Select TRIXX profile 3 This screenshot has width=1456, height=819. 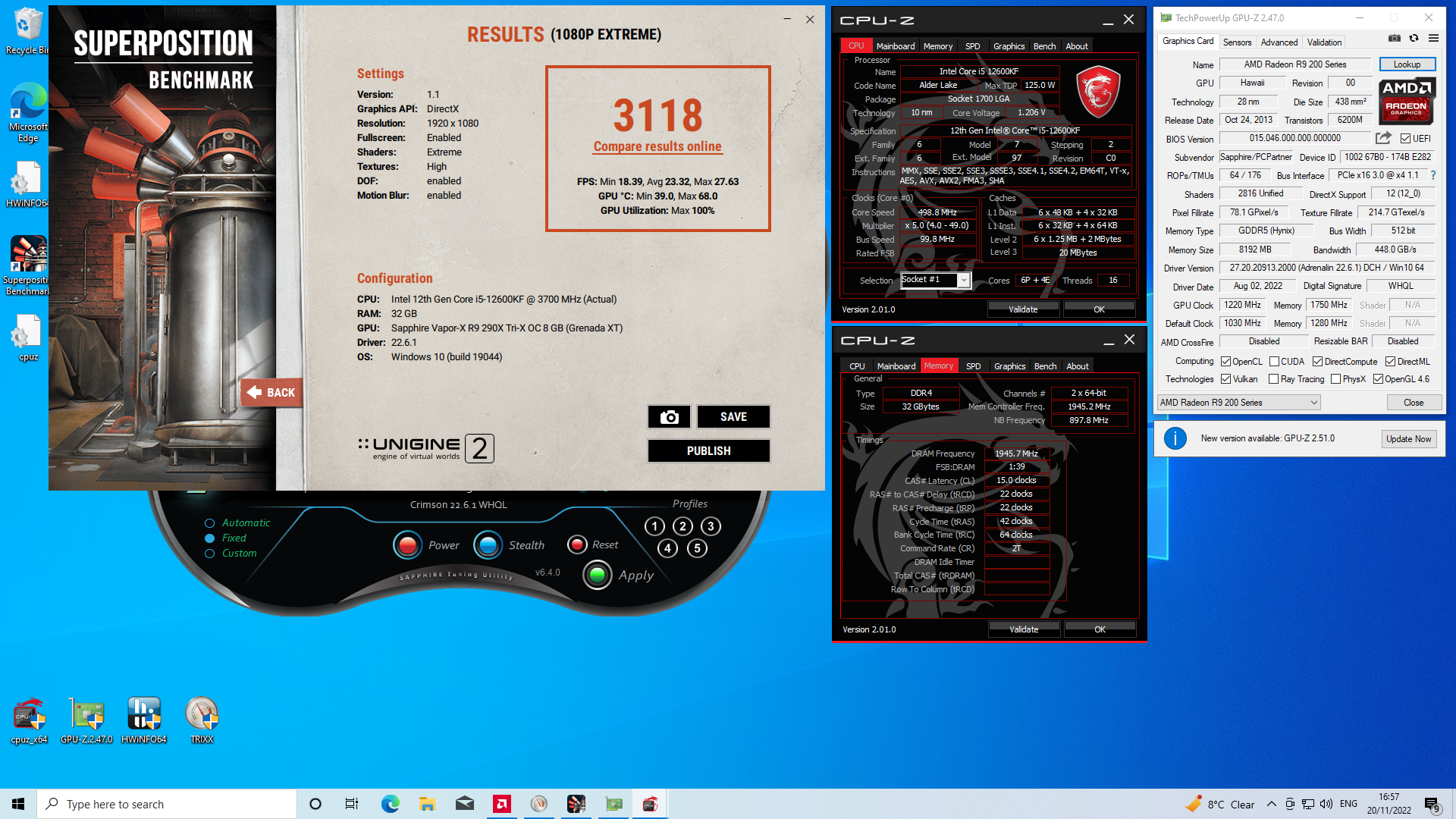[x=711, y=526]
